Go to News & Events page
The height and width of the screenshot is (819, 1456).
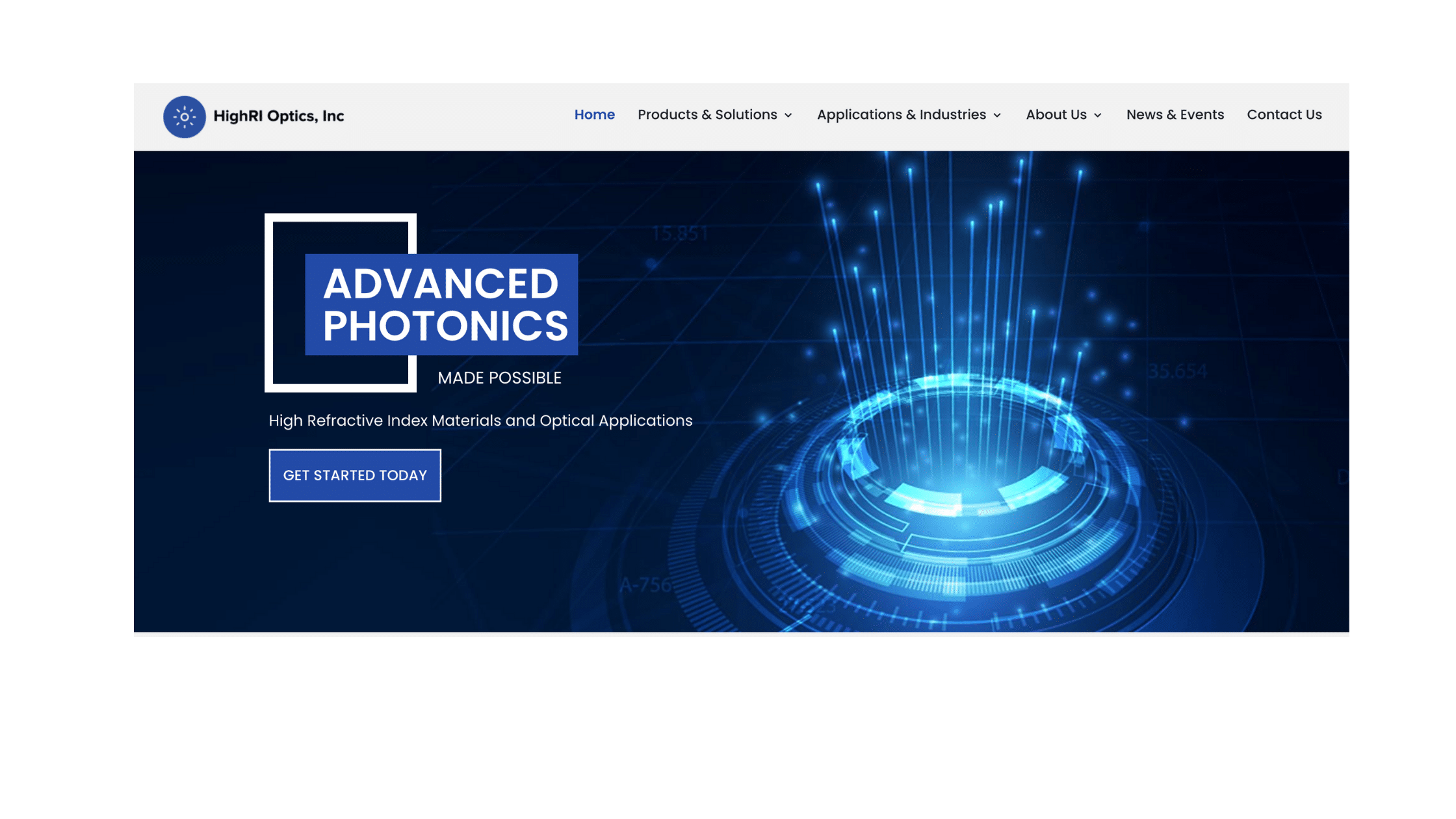[1175, 115]
